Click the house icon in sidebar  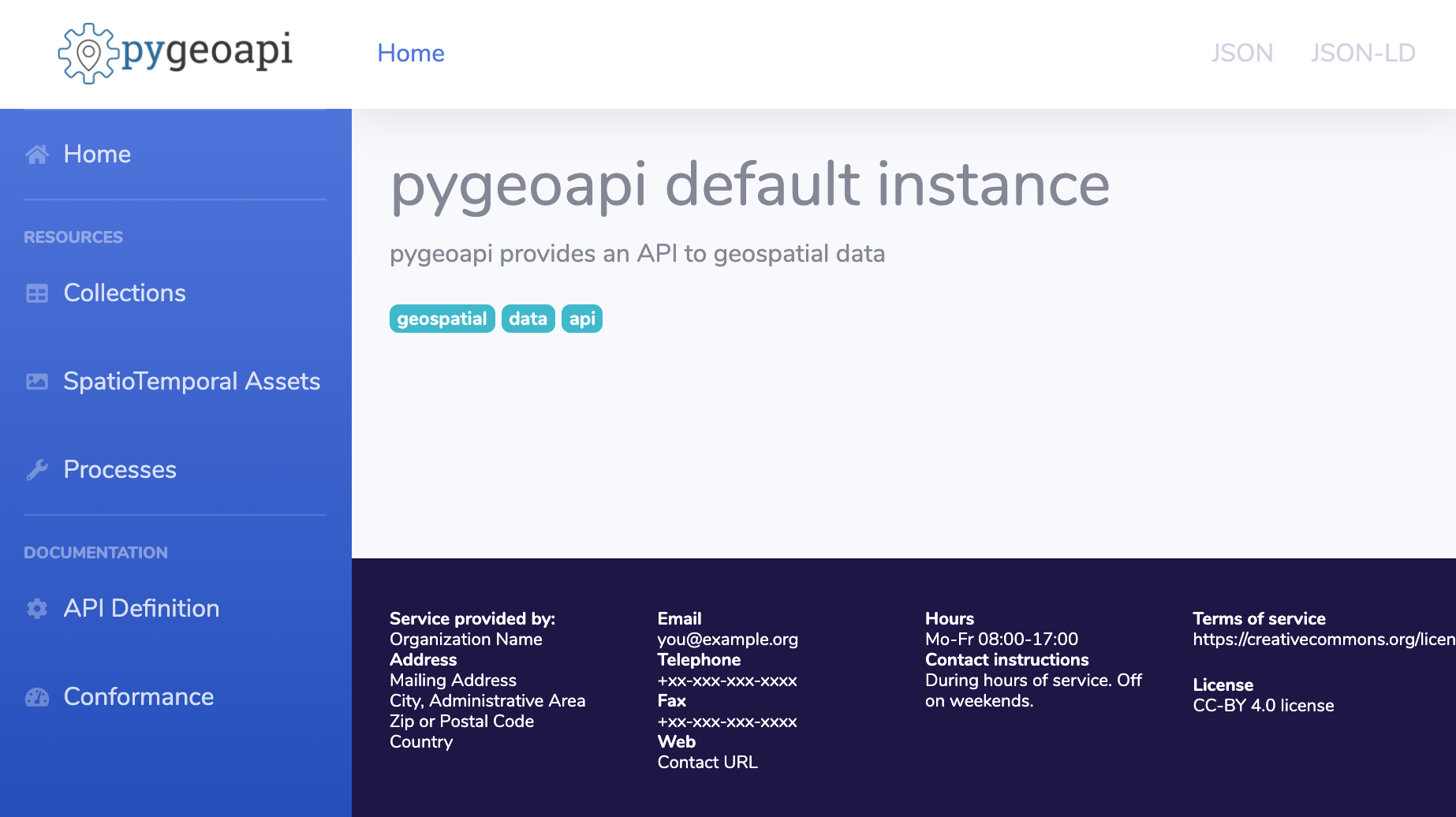[37, 155]
